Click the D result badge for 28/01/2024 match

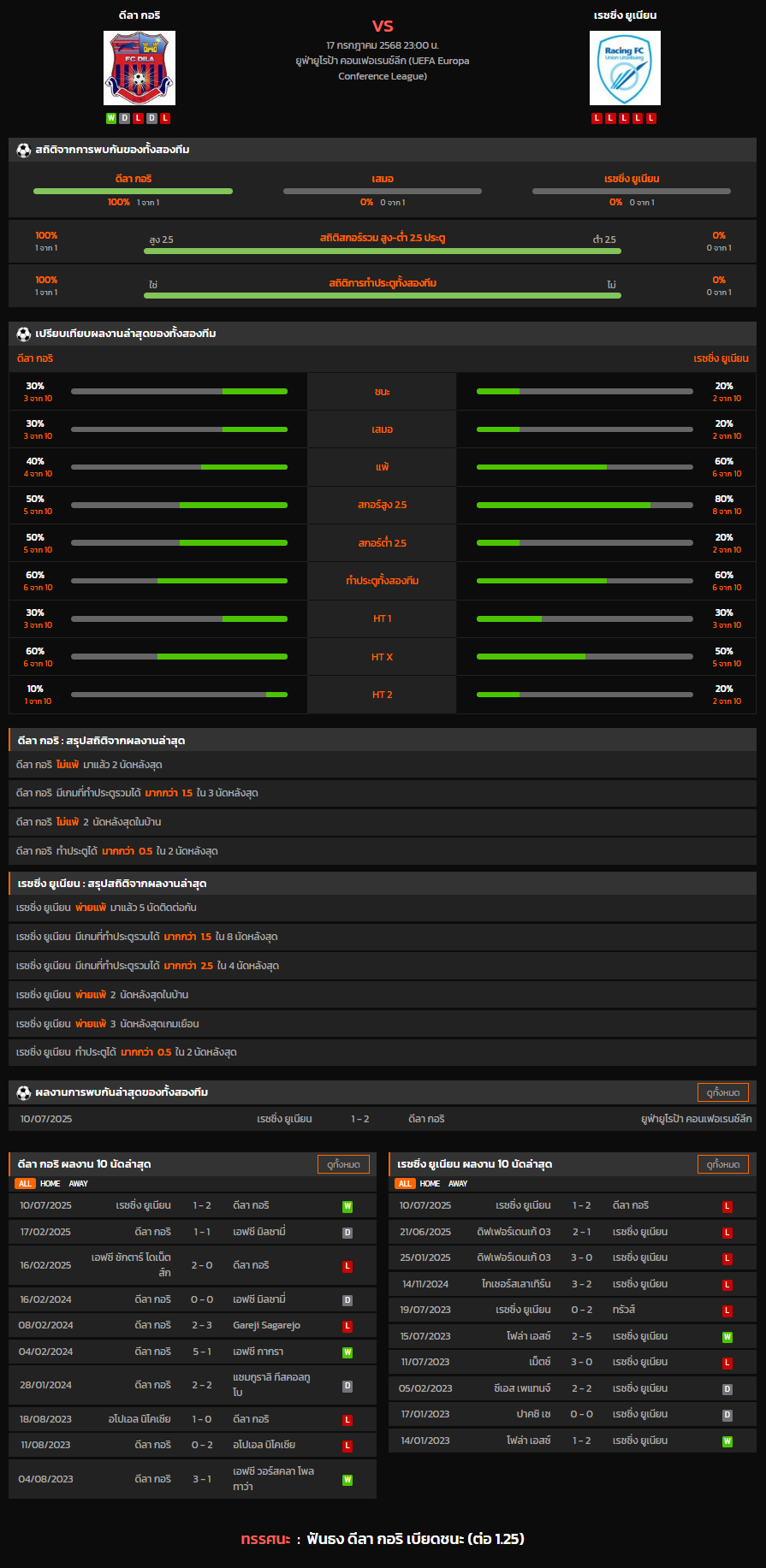coord(347,1386)
